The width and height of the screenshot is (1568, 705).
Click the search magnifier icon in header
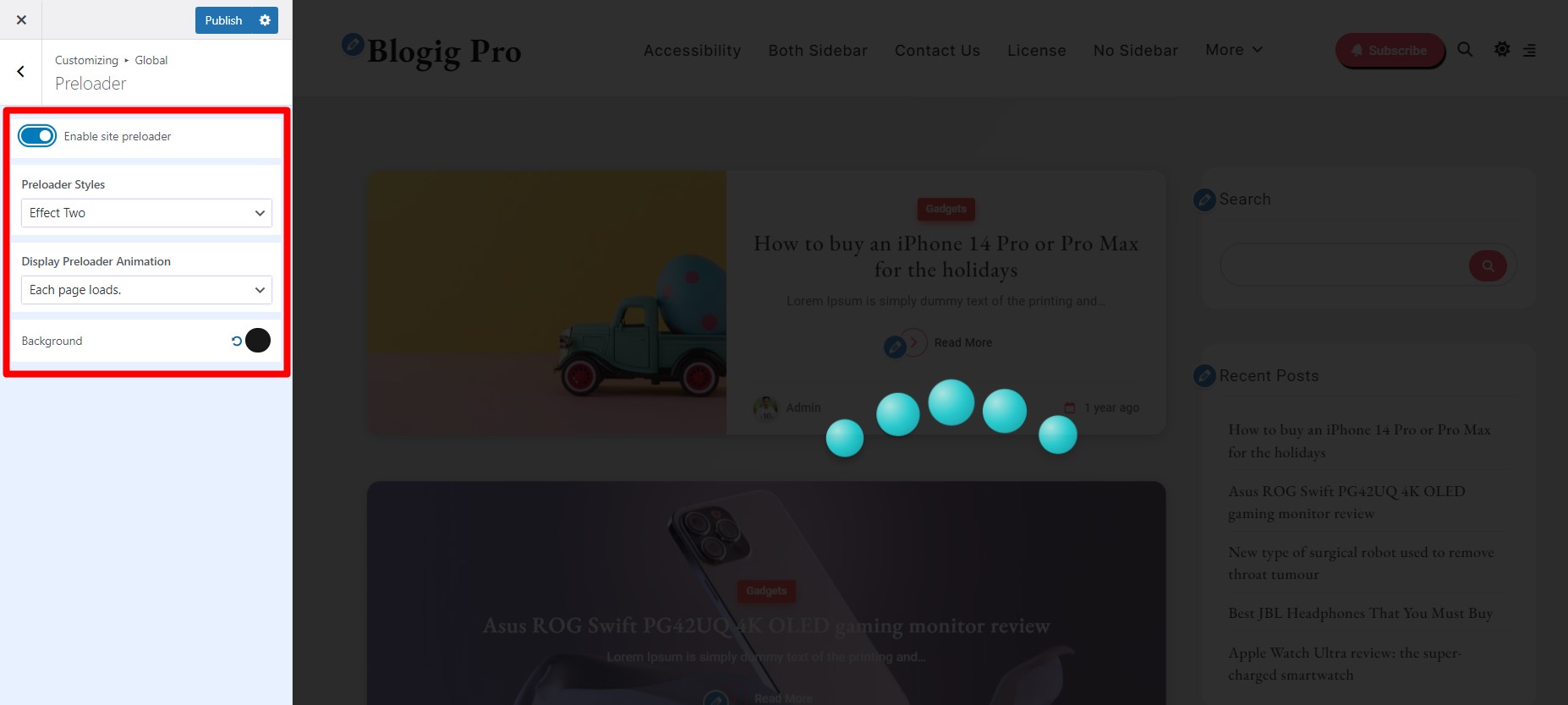click(1465, 50)
